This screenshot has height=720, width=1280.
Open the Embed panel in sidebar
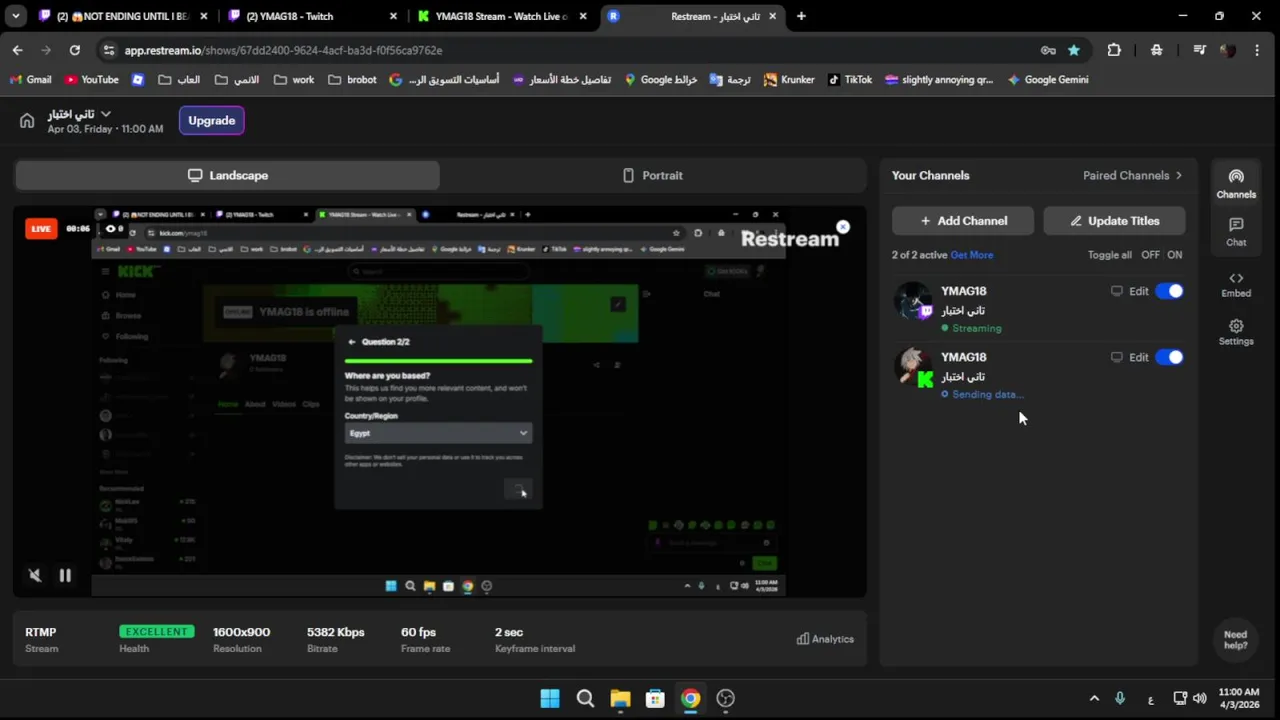[x=1236, y=285]
